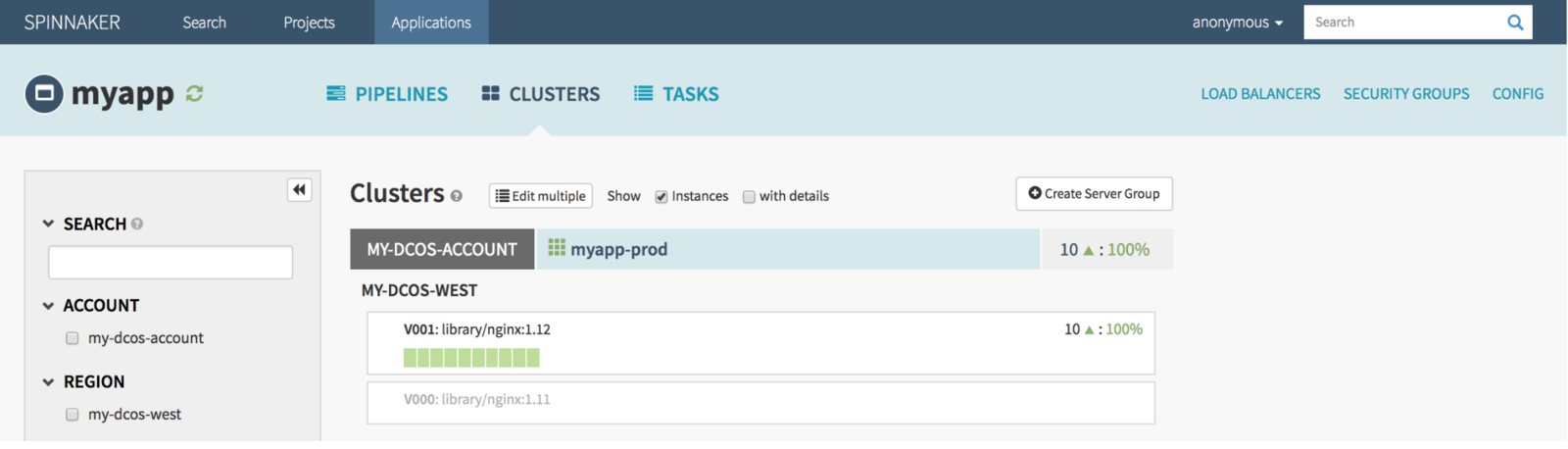The image size is (1568, 449).
Task: Open the Projects nav item
Action: [309, 23]
